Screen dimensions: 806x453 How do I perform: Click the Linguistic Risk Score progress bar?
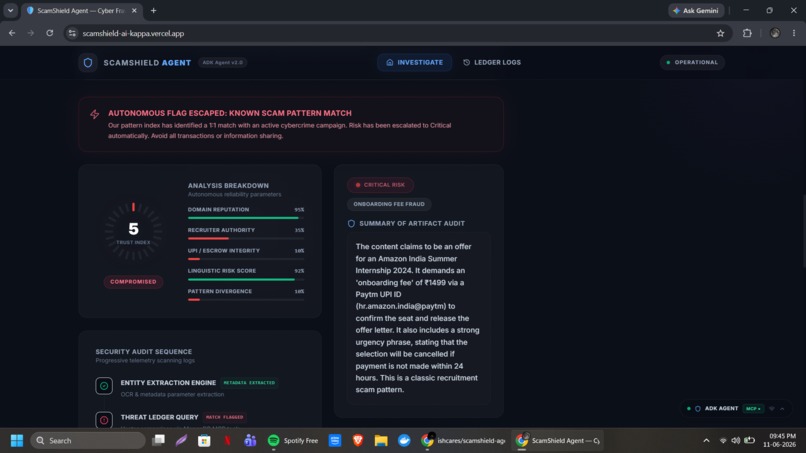point(246,279)
